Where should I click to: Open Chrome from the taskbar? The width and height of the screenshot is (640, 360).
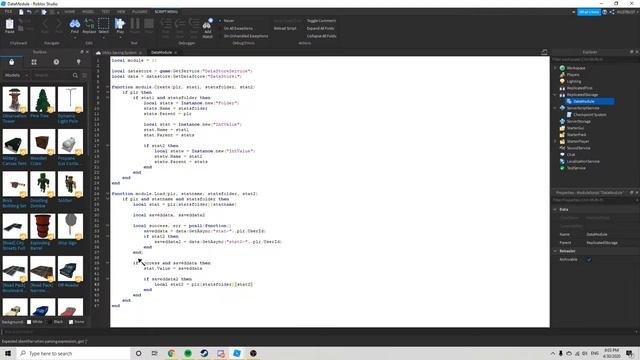(x=171, y=353)
